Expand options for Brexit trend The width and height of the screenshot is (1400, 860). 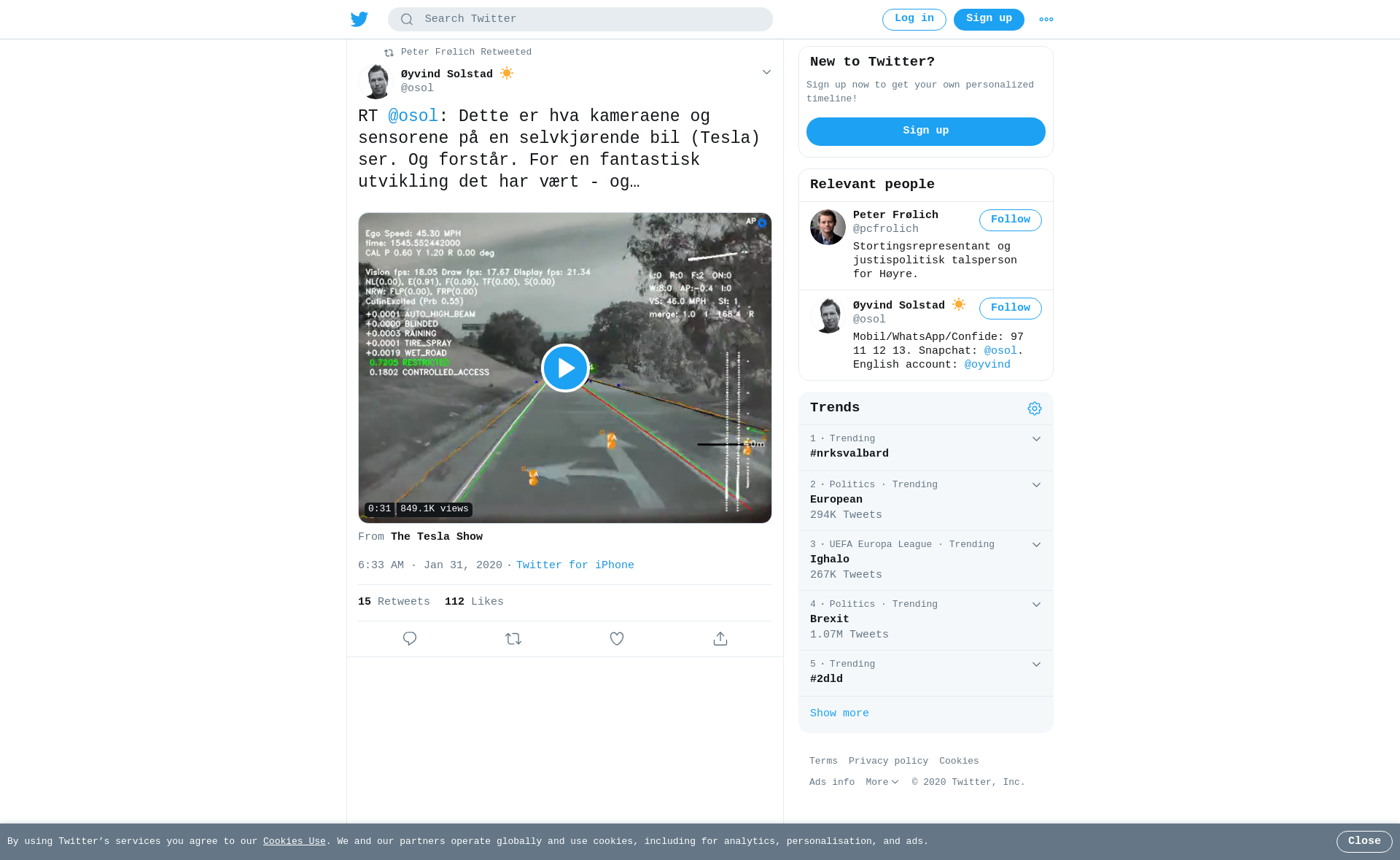(x=1036, y=605)
